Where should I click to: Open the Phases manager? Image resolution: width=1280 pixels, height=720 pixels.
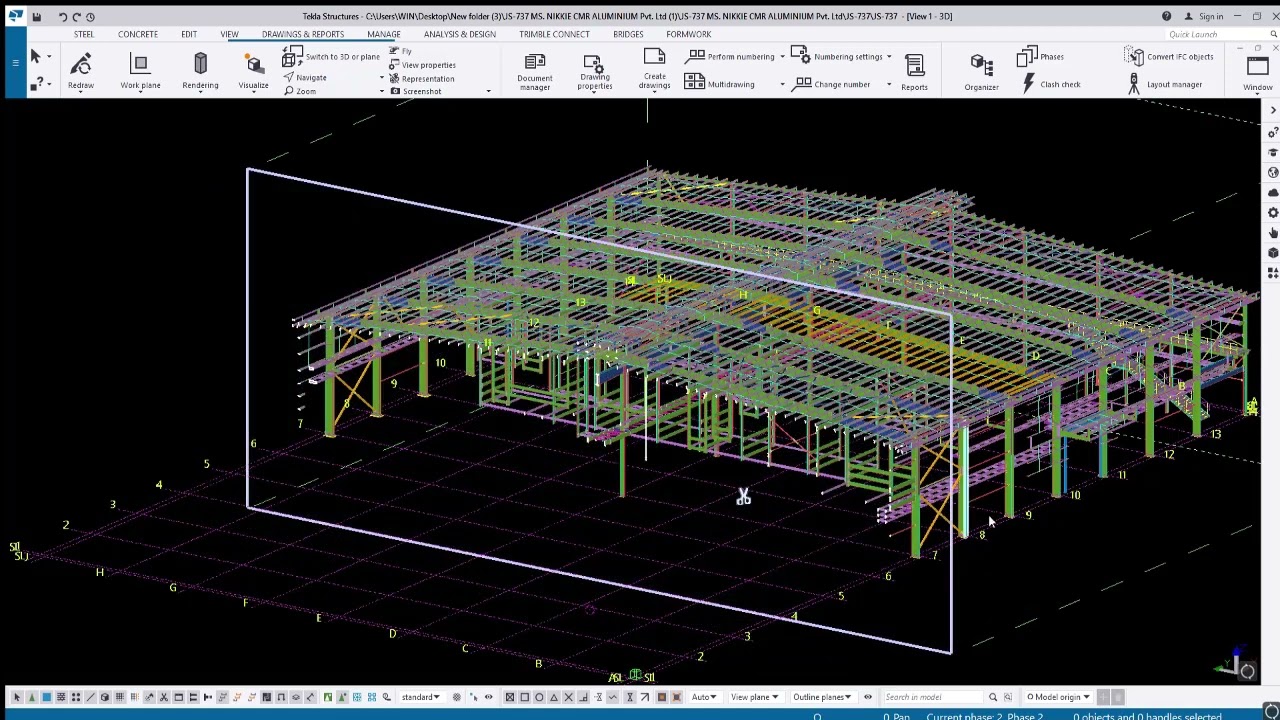[1041, 57]
